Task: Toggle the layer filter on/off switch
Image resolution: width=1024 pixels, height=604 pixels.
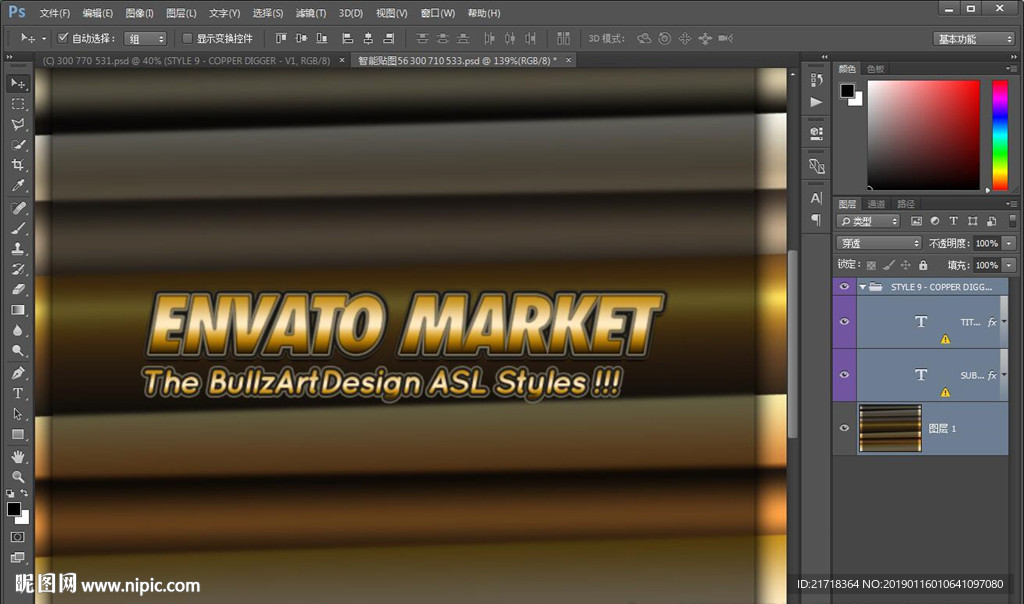Action: tap(1012, 221)
